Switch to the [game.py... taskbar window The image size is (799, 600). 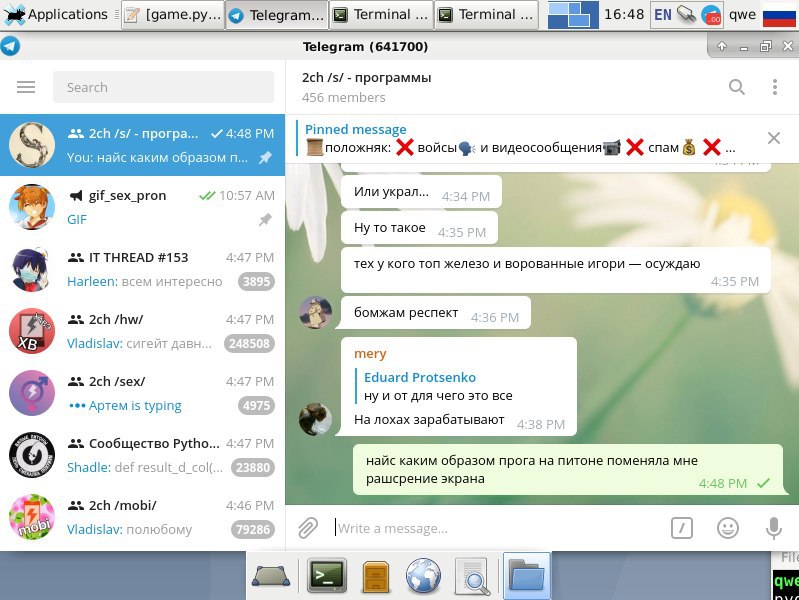tap(173, 15)
